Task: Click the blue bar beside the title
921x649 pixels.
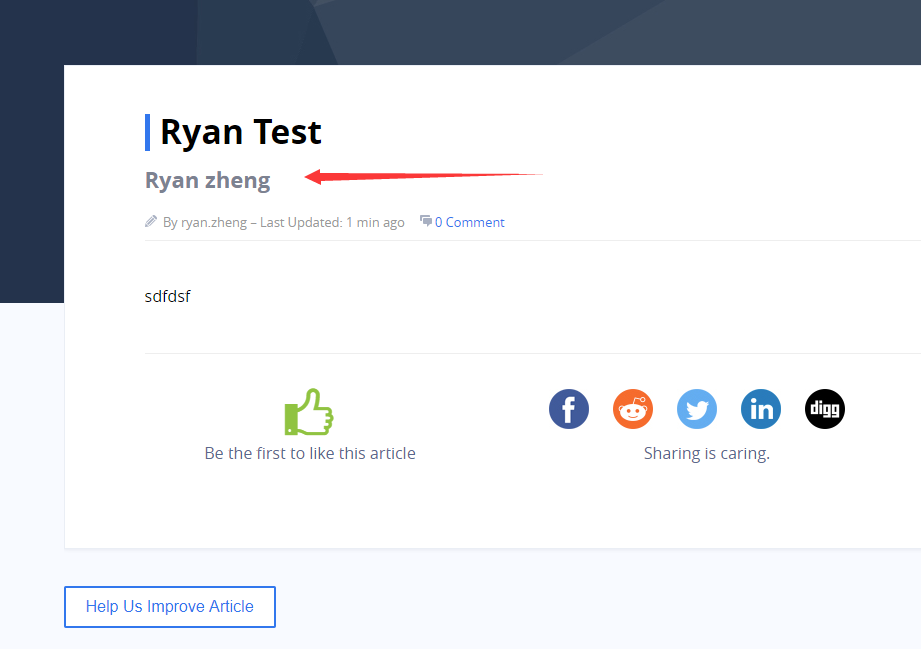Action: 148,132
